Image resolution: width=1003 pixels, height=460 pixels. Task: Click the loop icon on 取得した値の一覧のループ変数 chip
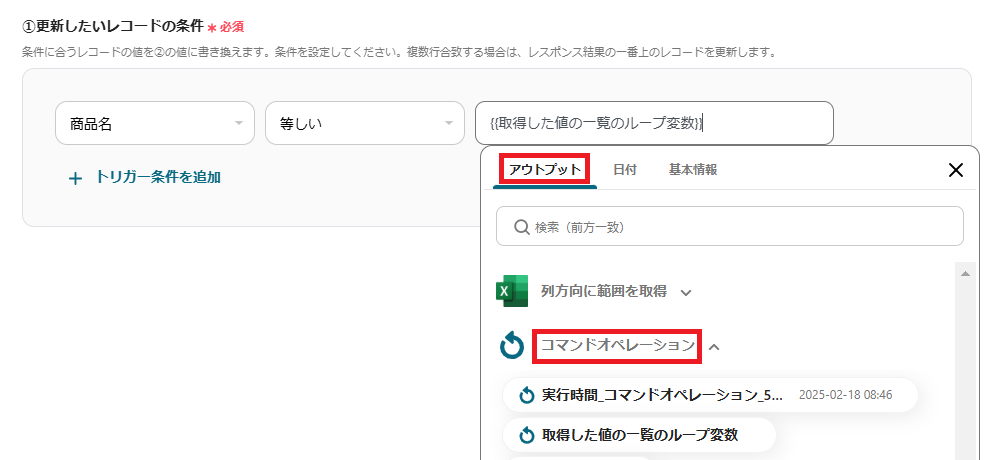click(526, 436)
